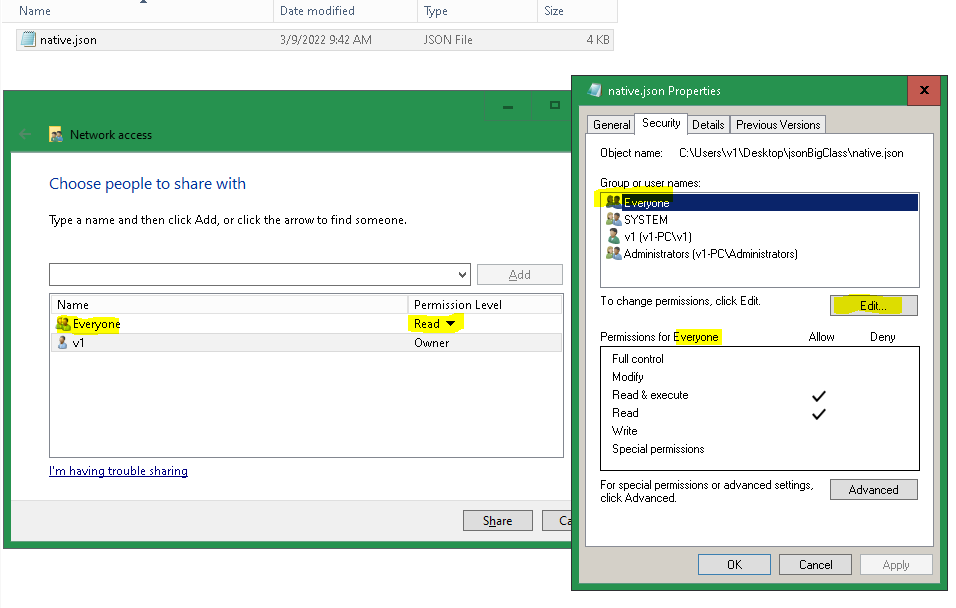Viewport: 956px width, 608px height.
Task: Click the Edit button to change permissions
Action: [873, 305]
